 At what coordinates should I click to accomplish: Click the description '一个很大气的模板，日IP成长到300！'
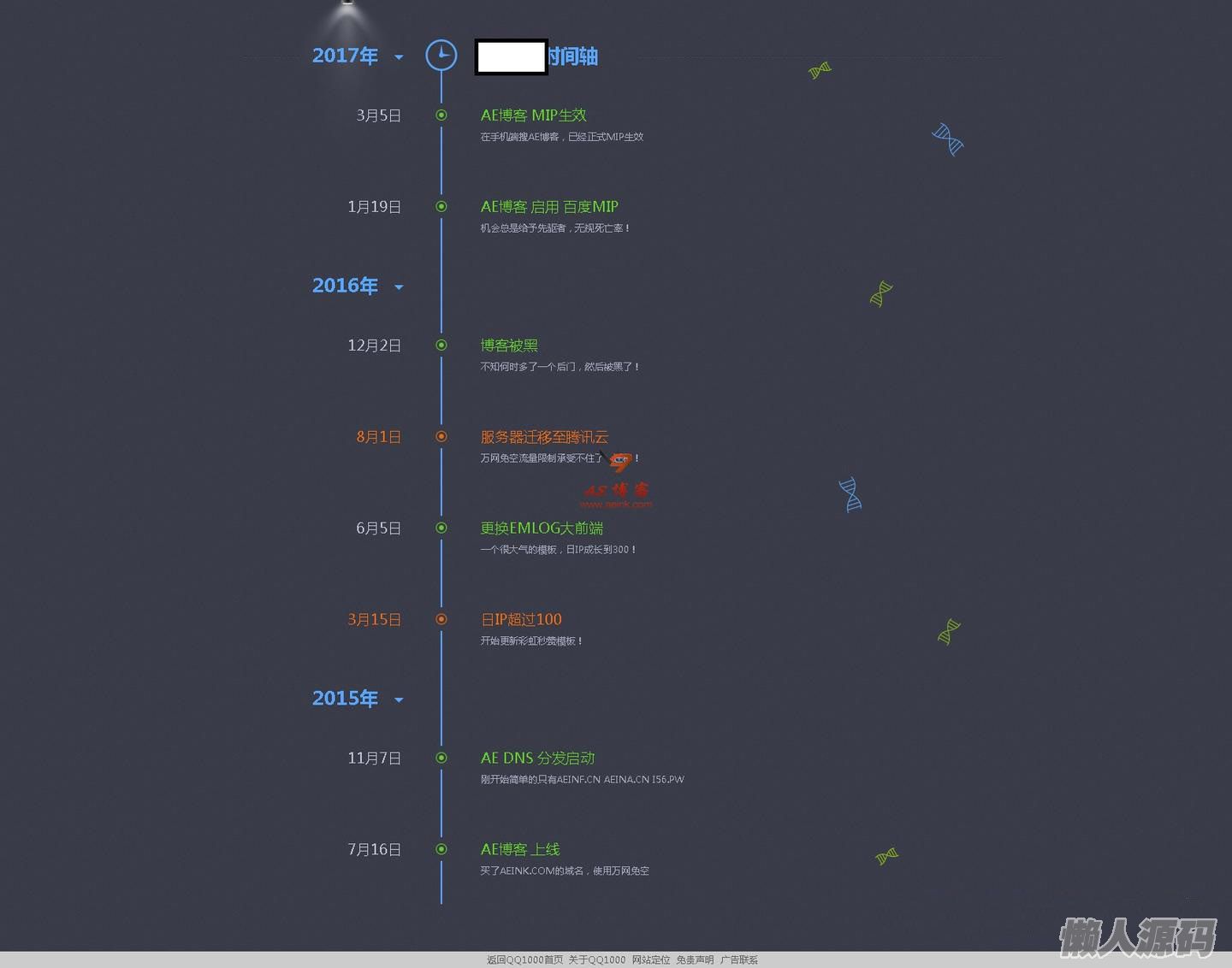pyautogui.click(x=558, y=550)
